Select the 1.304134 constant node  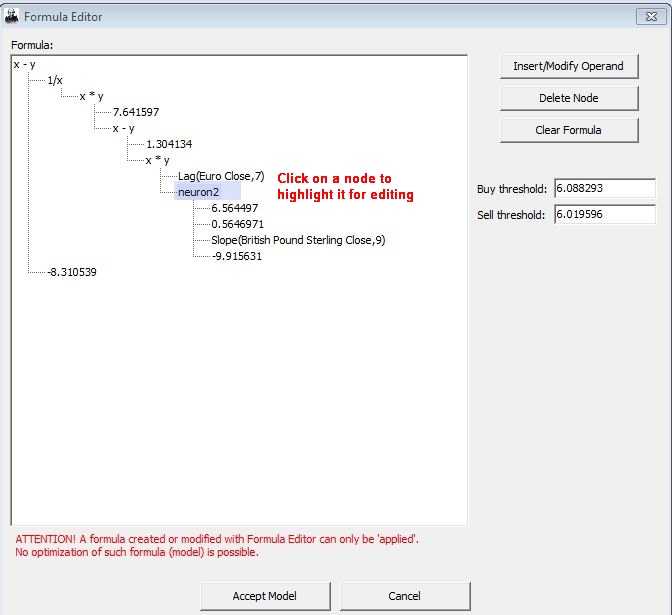pos(168,144)
